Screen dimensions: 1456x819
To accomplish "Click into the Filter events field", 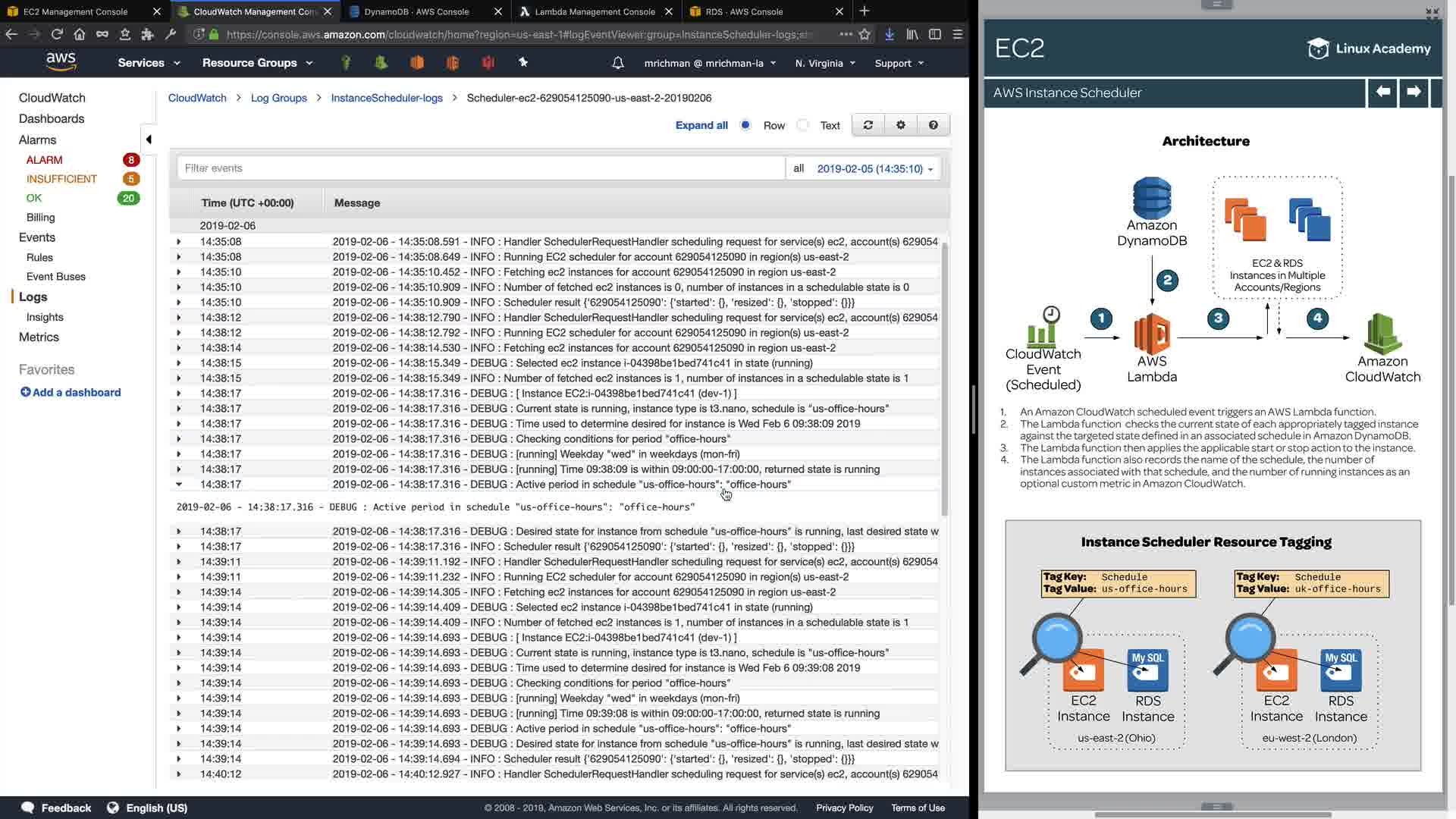I will [481, 168].
